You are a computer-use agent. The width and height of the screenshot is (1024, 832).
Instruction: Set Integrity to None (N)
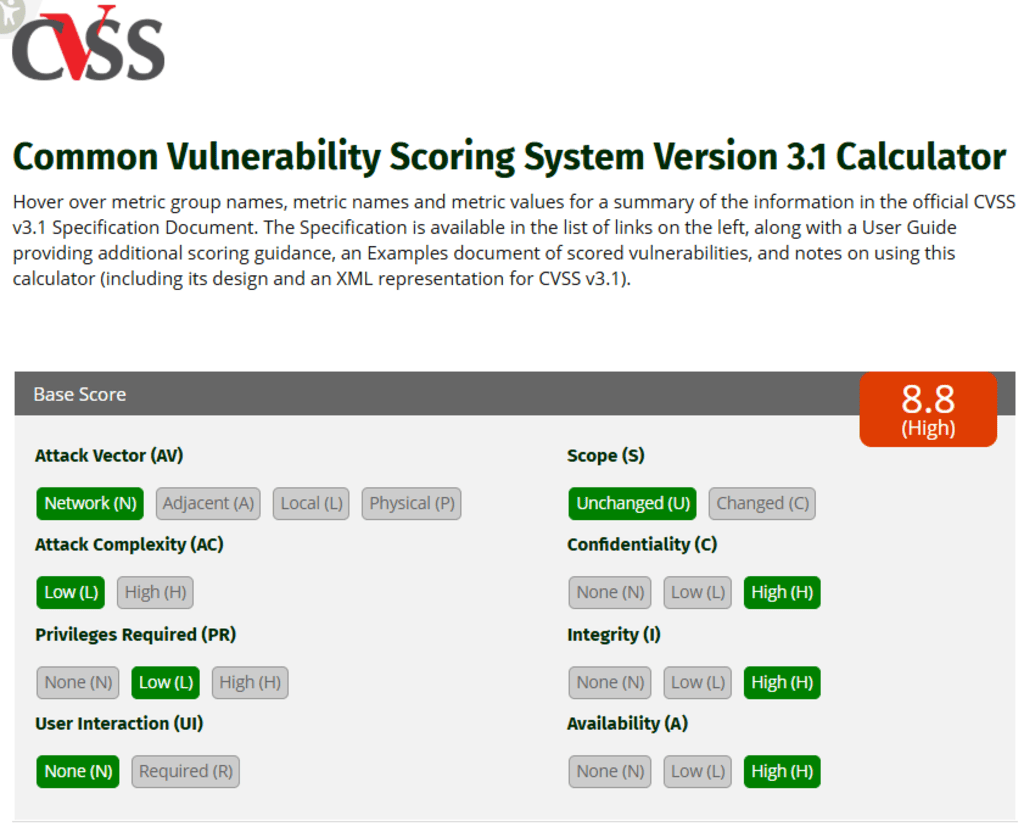[x=610, y=682]
